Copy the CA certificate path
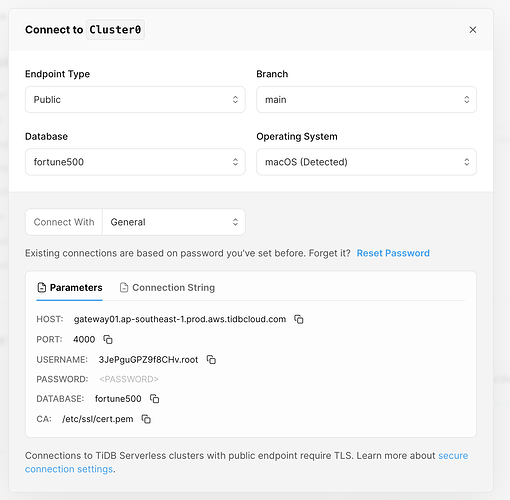This screenshot has height=500, width=510. click(146, 419)
